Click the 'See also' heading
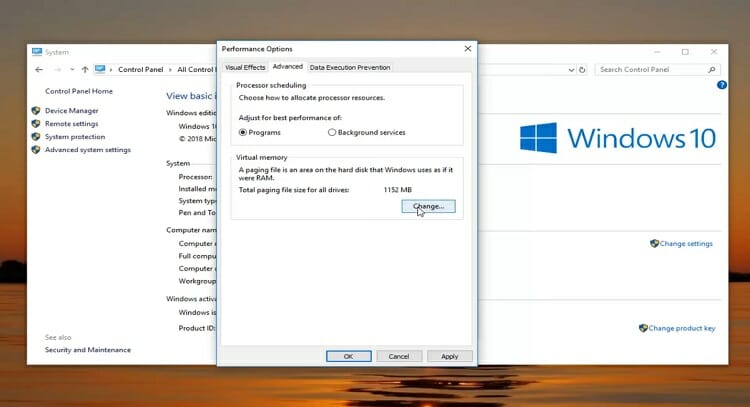This screenshot has height=407, width=750. (x=58, y=337)
